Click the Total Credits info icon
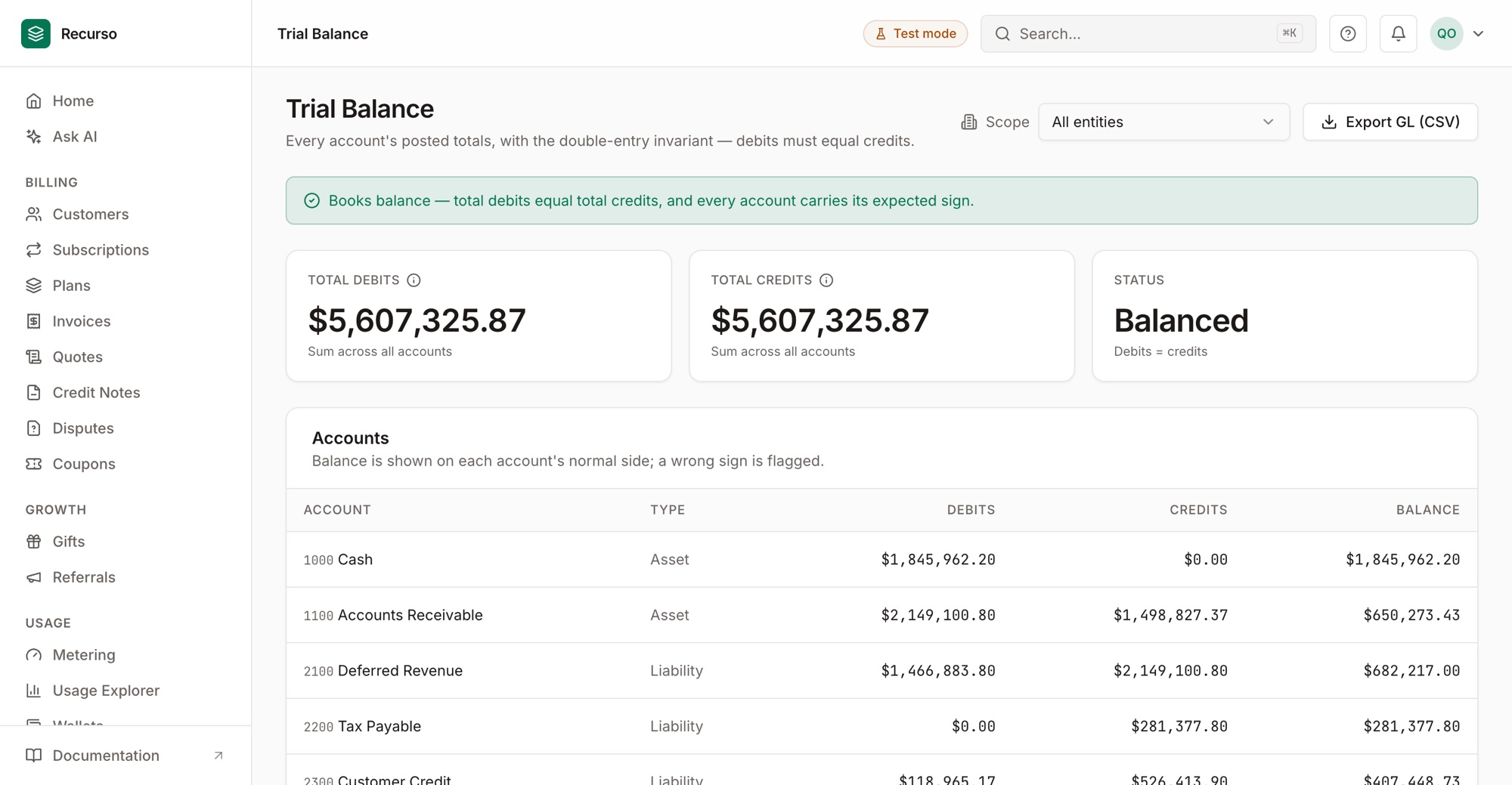 tap(826, 280)
